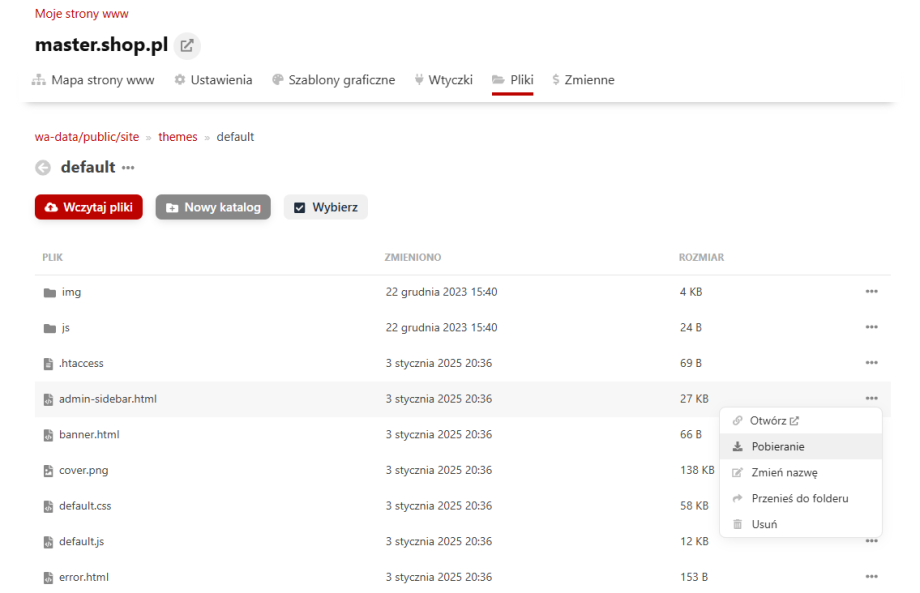Click the cover.png image file icon
The width and height of the screenshot is (920, 593).
(48, 471)
